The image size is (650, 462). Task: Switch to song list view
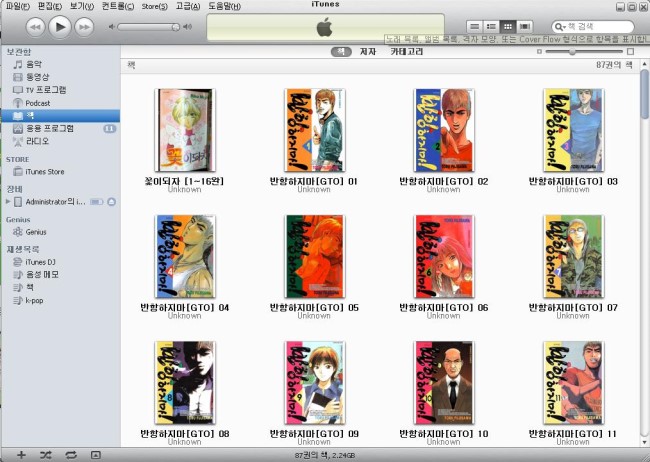tap(475, 27)
